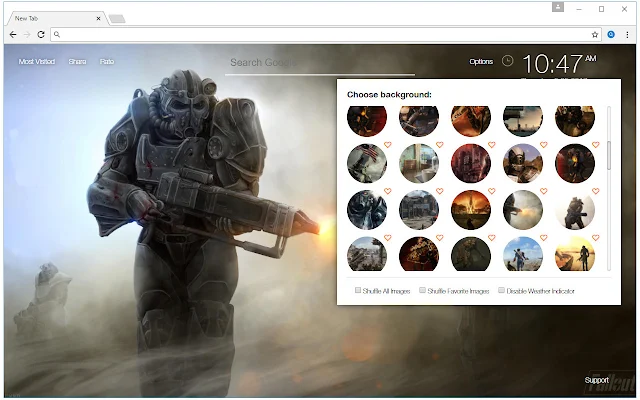Image resolution: width=640 pixels, height=400 pixels.
Task: Favorite the red neon sign wallpaper via its heart
Action: click(440, 238)
